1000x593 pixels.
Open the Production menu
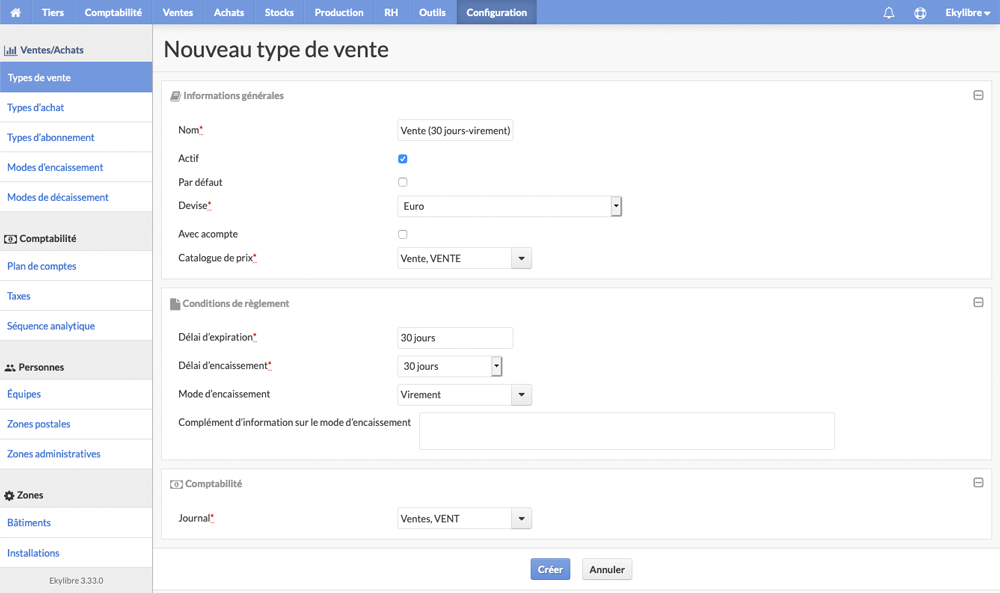339,12
